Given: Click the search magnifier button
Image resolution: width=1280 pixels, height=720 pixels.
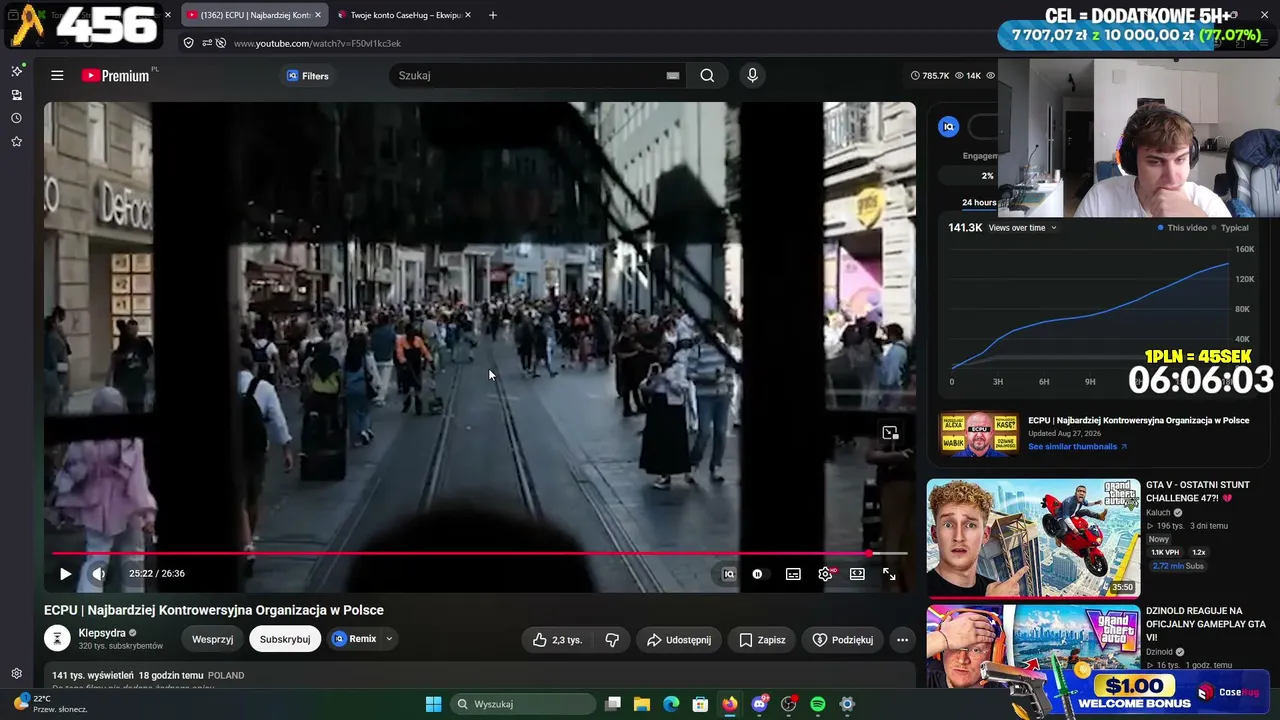Looking at the screenshot, I should [707, 75].
